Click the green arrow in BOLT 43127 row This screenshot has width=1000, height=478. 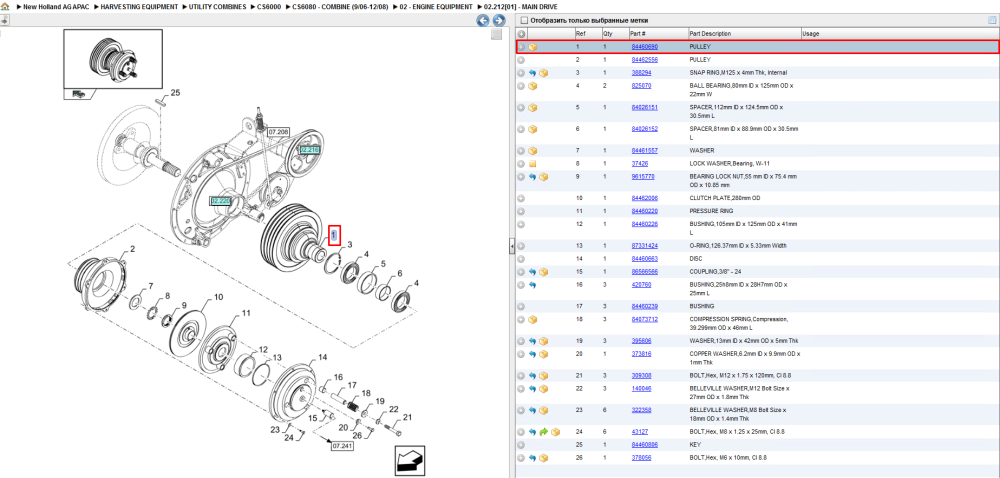(544, 432)
